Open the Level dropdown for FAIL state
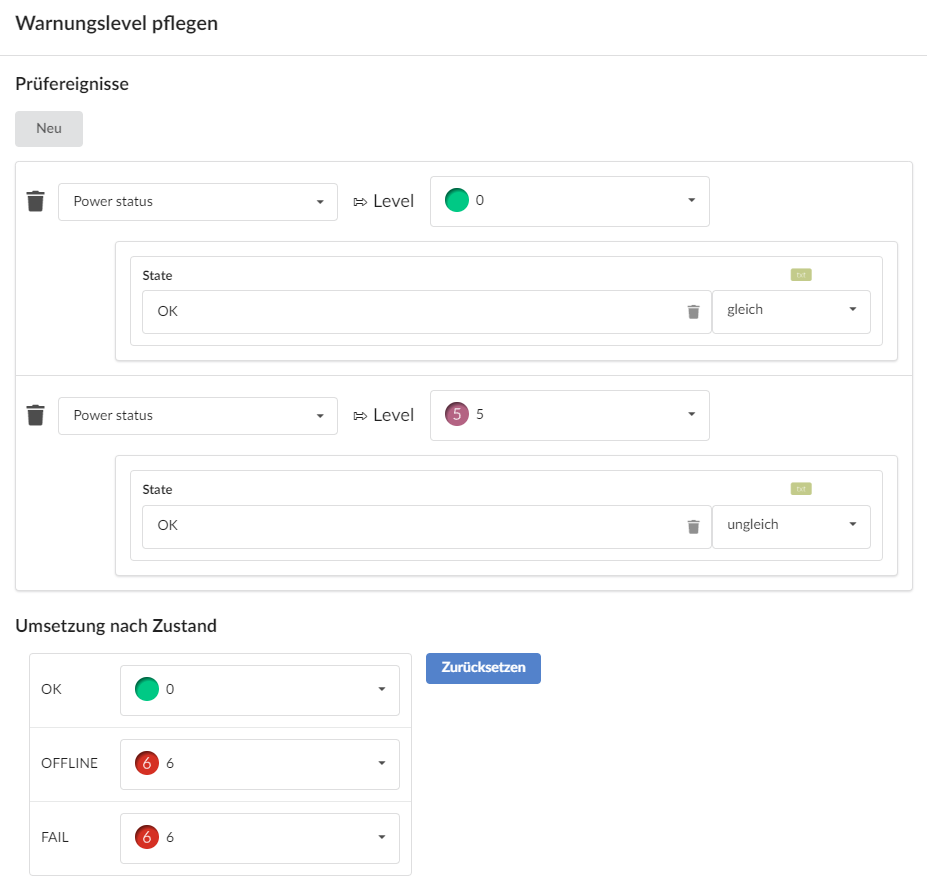Screen dimensions: 927x886 (259, 838)
